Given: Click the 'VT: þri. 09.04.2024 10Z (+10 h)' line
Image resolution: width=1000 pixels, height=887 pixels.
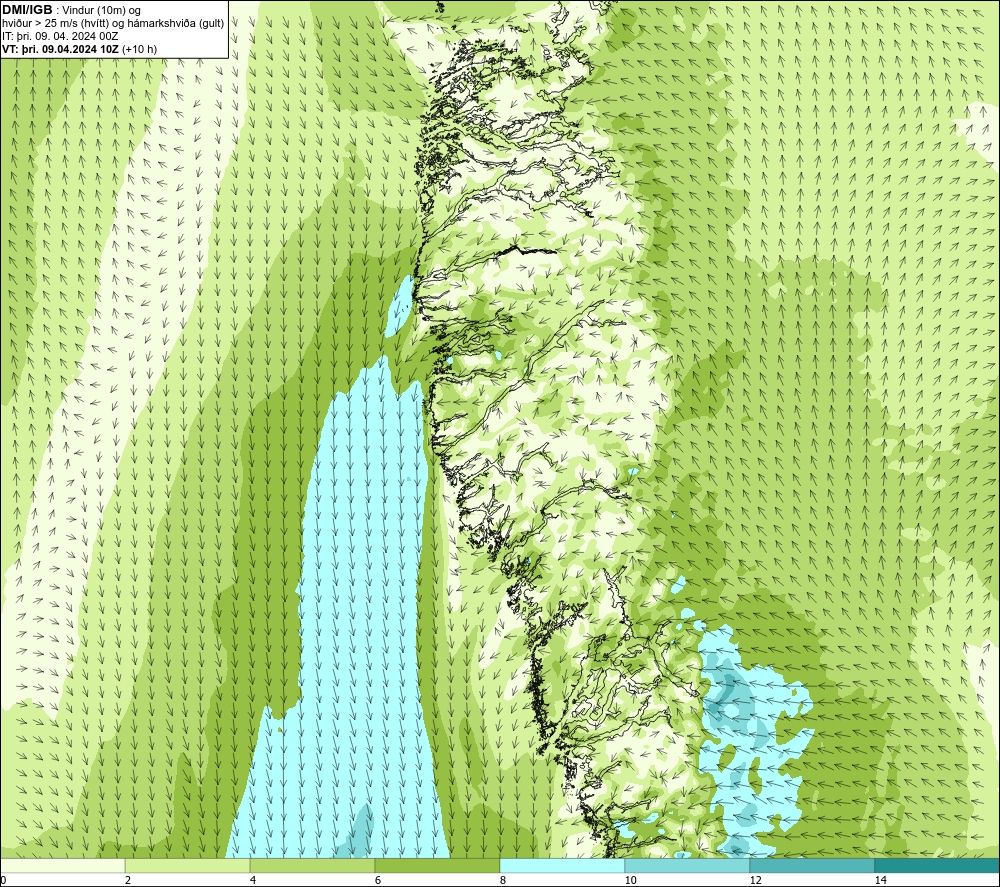Looking at the screenshot, I should 80,49.
